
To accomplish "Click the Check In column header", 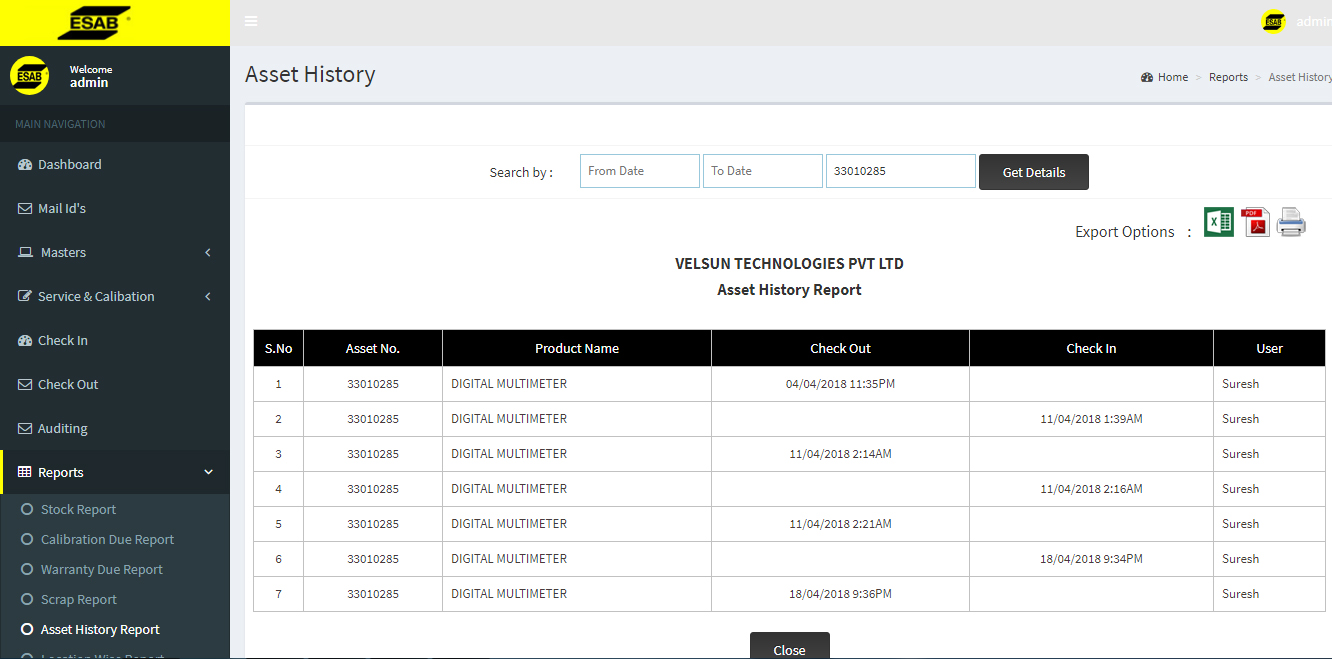I will (x=1091, y=348).
